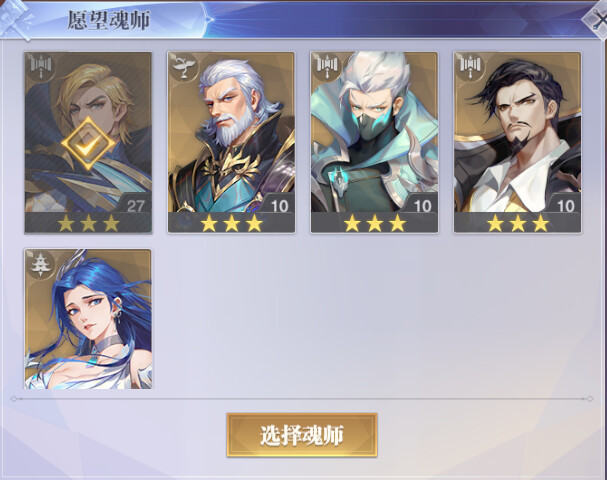Click the level 10 badge on the goateed man card
The width and height of the screenshot is (607, 480).
click(566, 206)
